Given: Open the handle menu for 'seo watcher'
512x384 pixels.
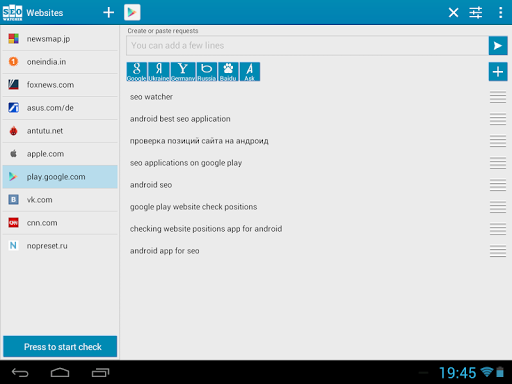Looking at the screenshot, I should 498,97.
